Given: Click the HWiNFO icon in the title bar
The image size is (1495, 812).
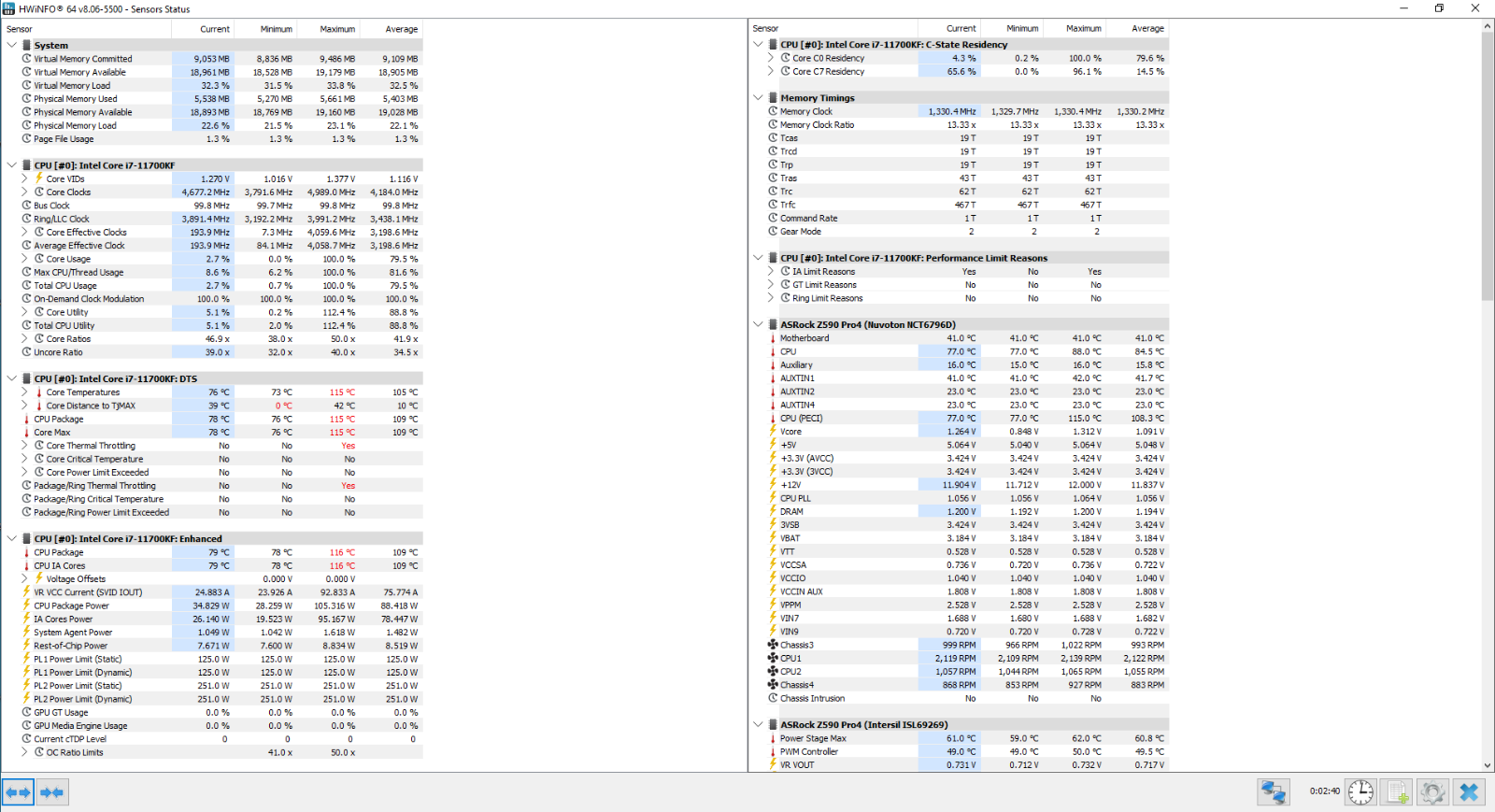Looking at the screenshot, I should 10,8.
